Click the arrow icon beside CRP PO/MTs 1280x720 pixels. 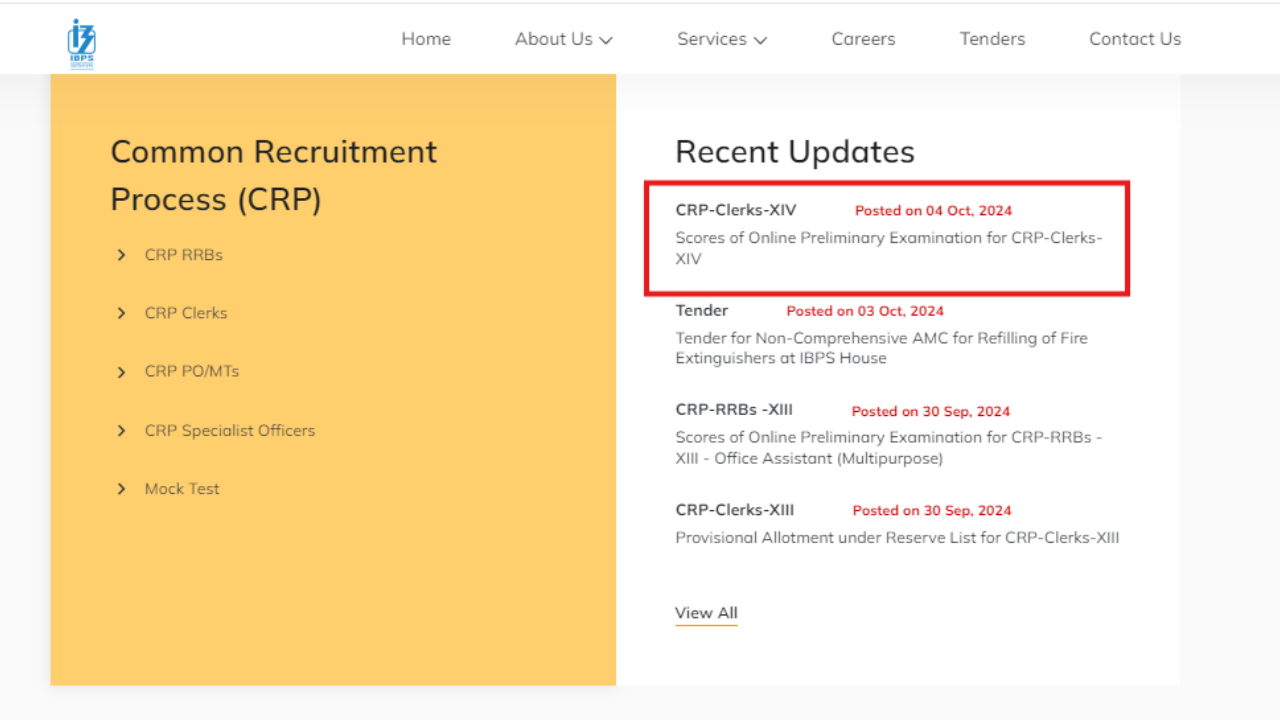[x=122, y=371]
